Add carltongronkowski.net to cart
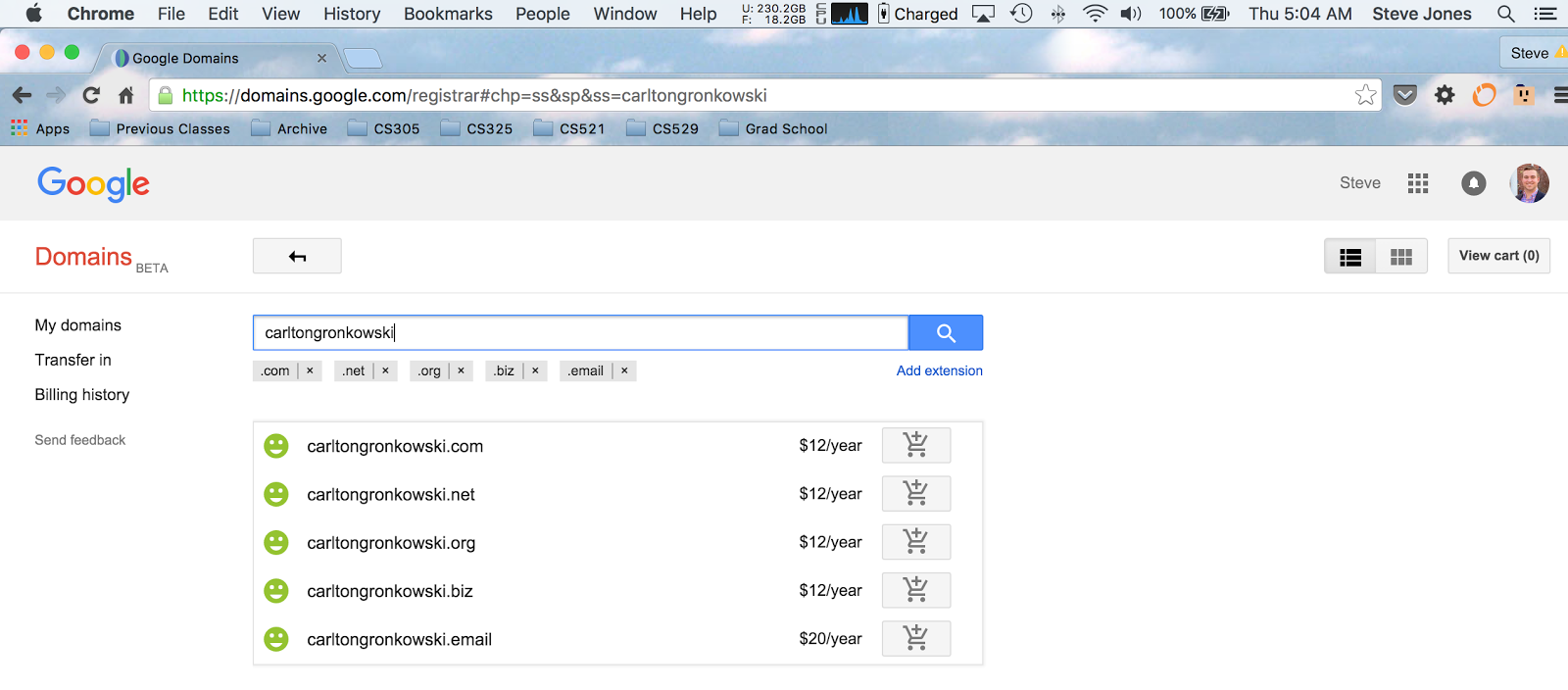Viewport: 1568px width, 690px height. click(x=915, y=493)
